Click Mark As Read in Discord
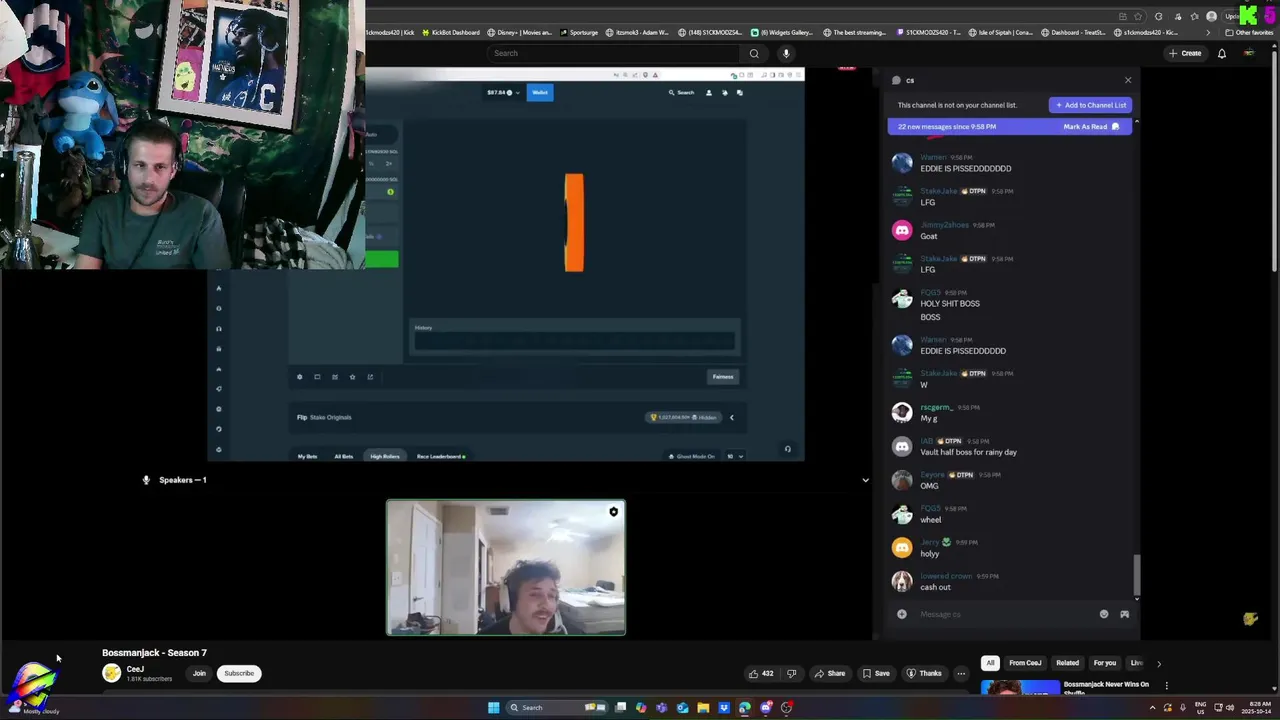1280x720 pixels. point(1091,127)
